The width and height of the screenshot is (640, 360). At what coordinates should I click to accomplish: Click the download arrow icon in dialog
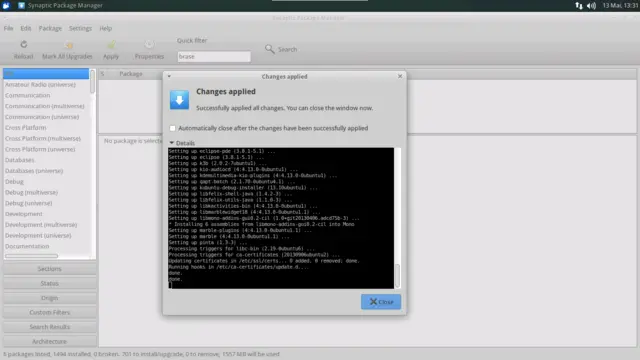[x=180, y=100]
